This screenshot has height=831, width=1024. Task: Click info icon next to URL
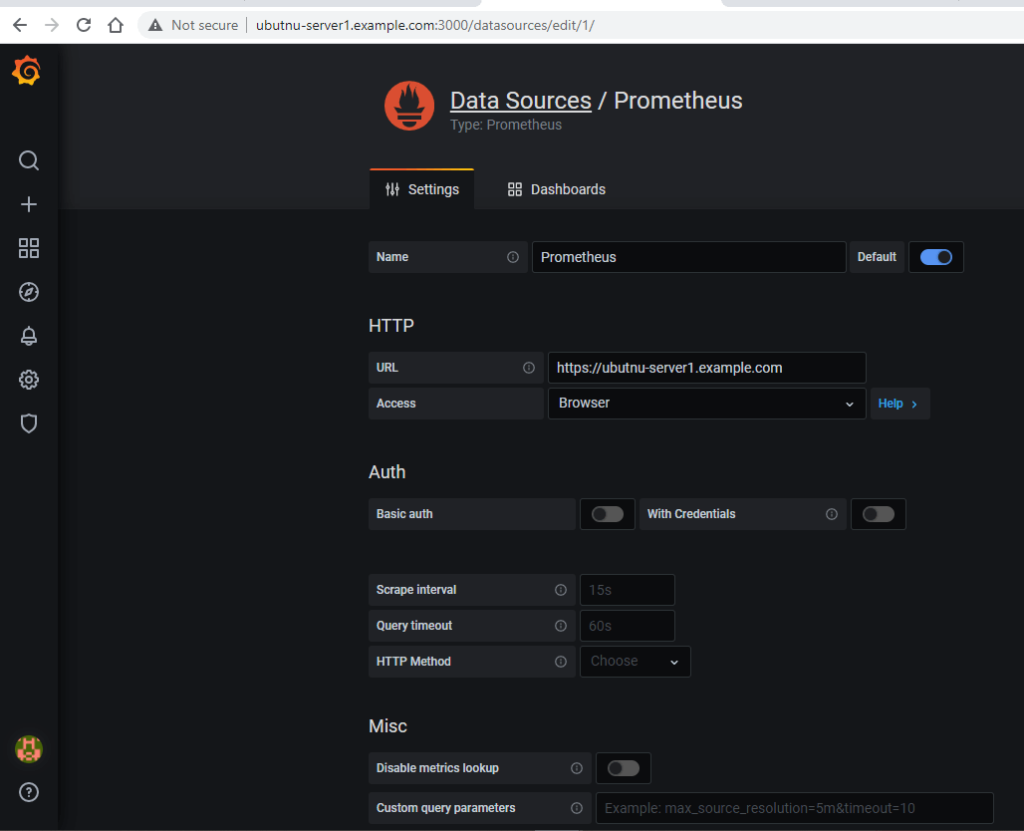pos(528,368)
